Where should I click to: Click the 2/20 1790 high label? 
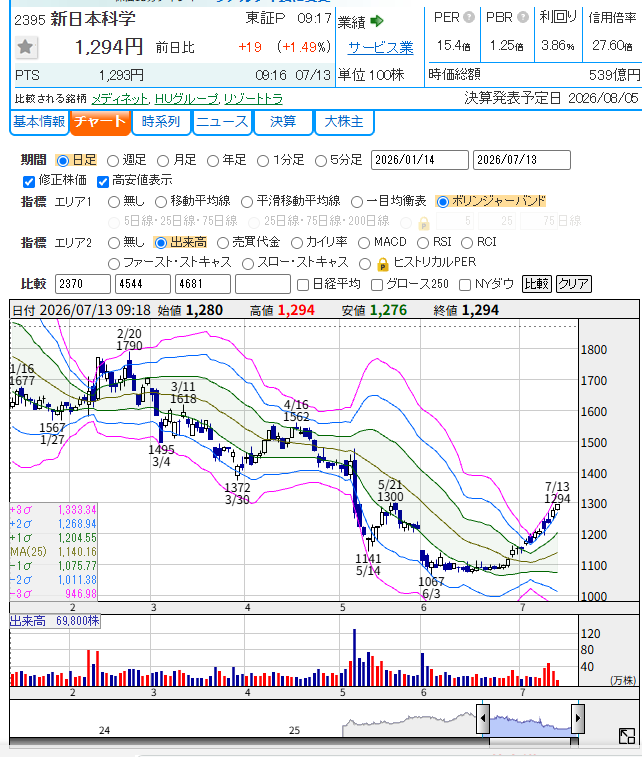(129, 340)
